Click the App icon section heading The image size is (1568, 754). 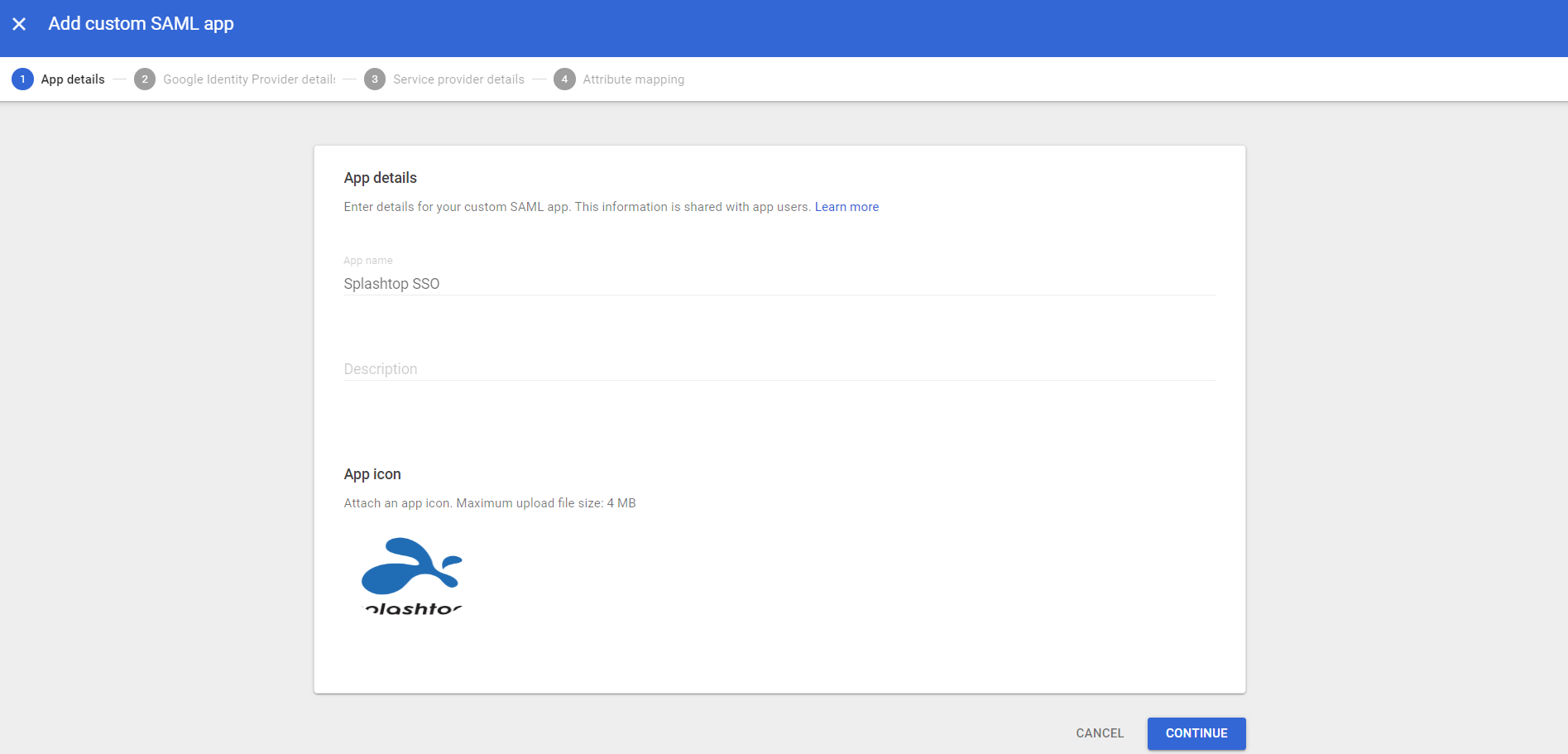coord(372,474)
